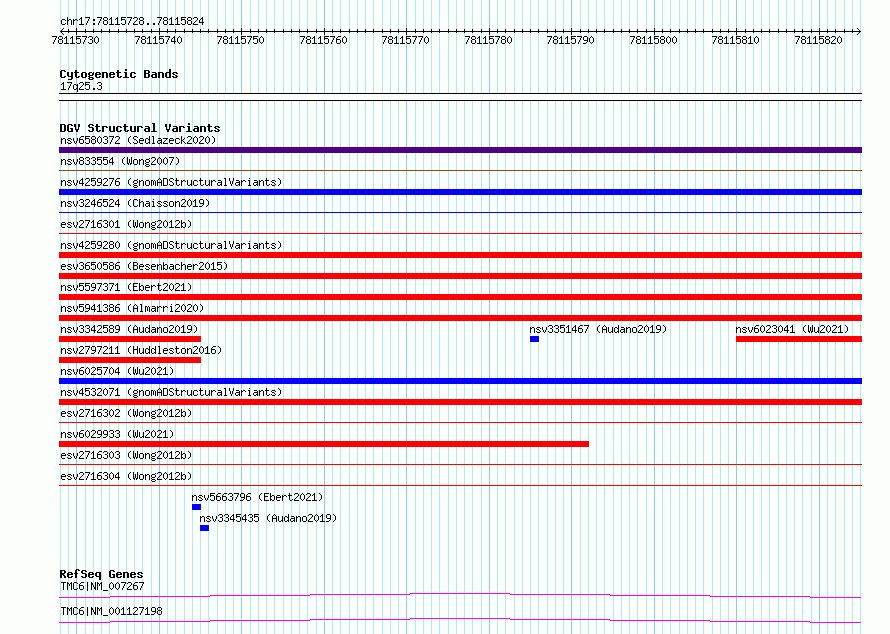This screenshot has width=890, height=634.
Task: Click the nsv6580372 (Sedlazeck2020) variant label
Action: (138, 140)
